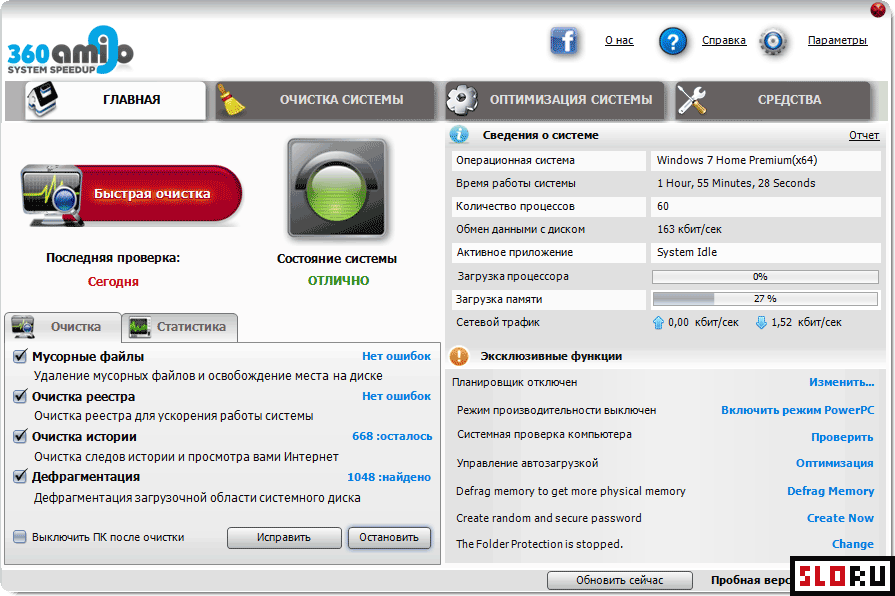The height and width of the screenshot is (596, 895).
Task: Click the blue info icon near Сведения о системе
Action: click(x=459, y=135)
